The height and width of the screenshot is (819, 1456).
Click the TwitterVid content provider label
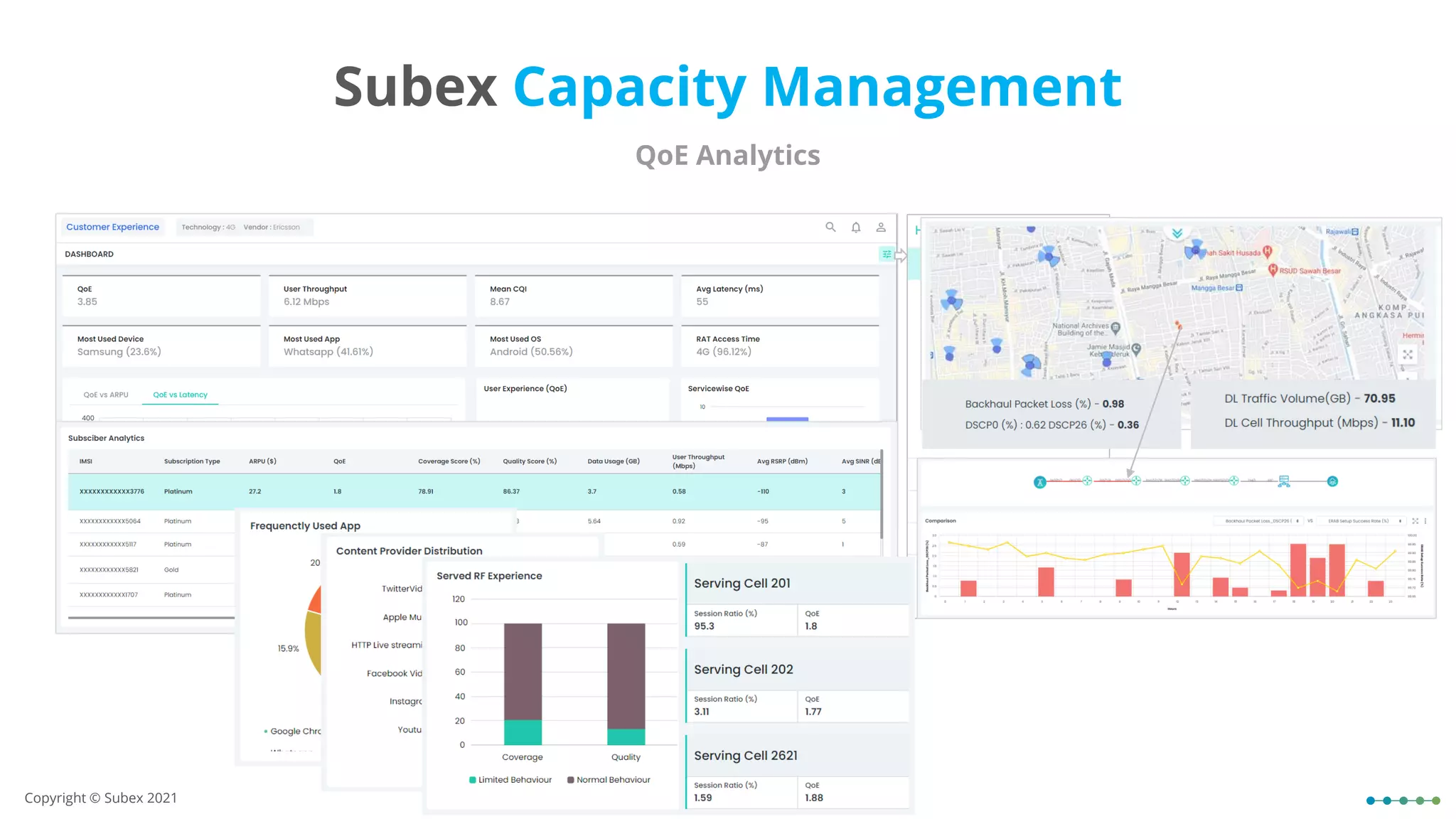[402, 589]
